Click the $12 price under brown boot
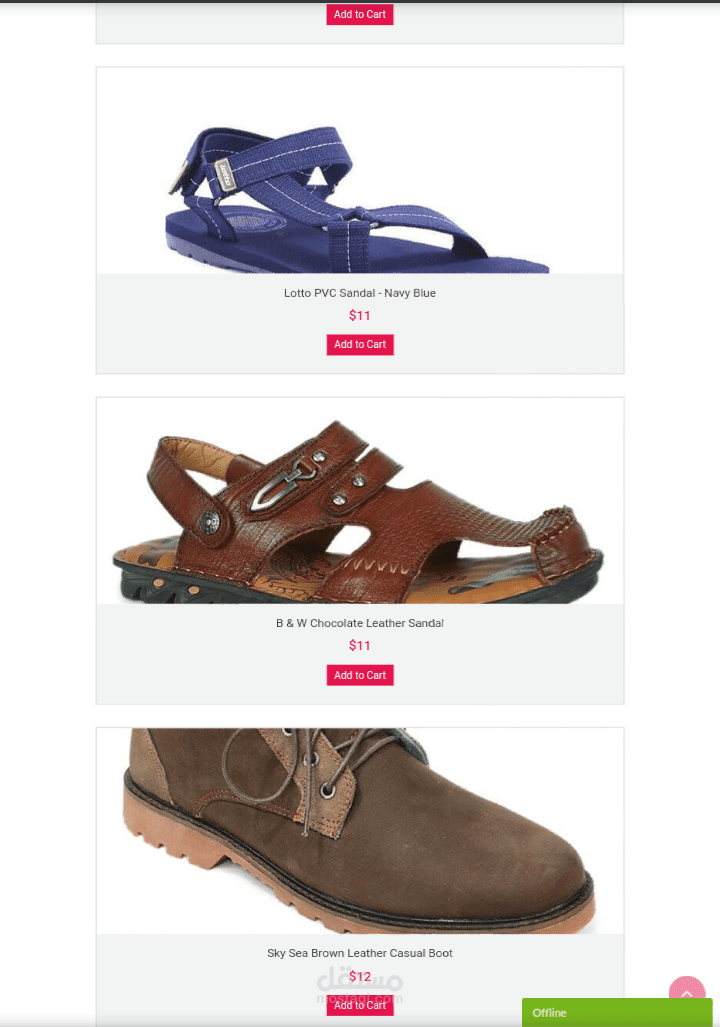Image resolution: width=720 pixels, height=1027 pixels. [360, 976]
